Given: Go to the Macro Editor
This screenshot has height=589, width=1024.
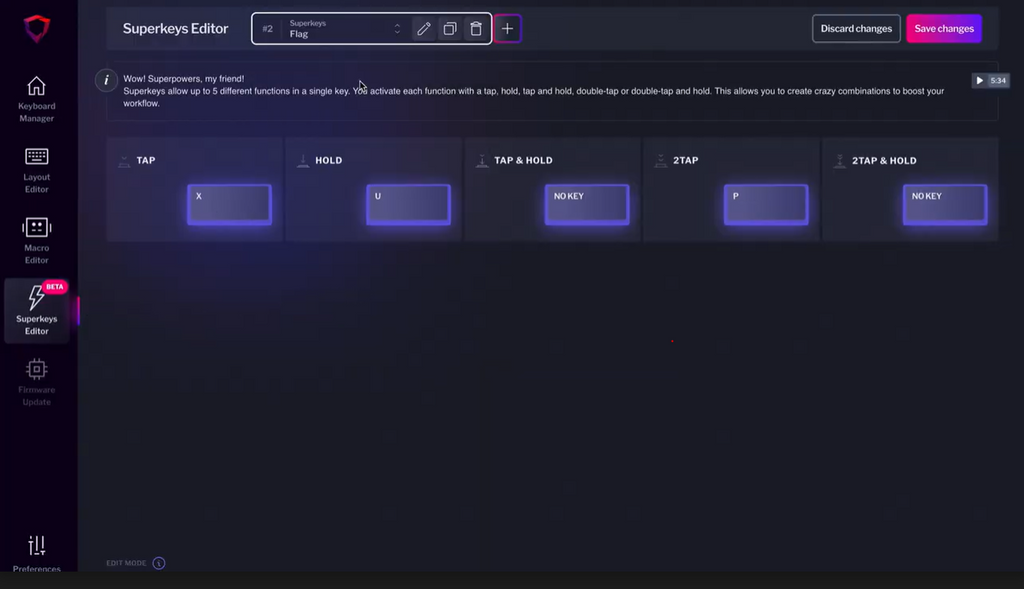Looking at the screenshot, I should (37, 241).
